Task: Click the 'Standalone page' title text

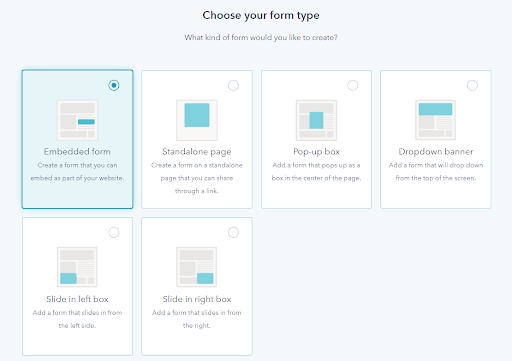Action: tap(197, 152)
